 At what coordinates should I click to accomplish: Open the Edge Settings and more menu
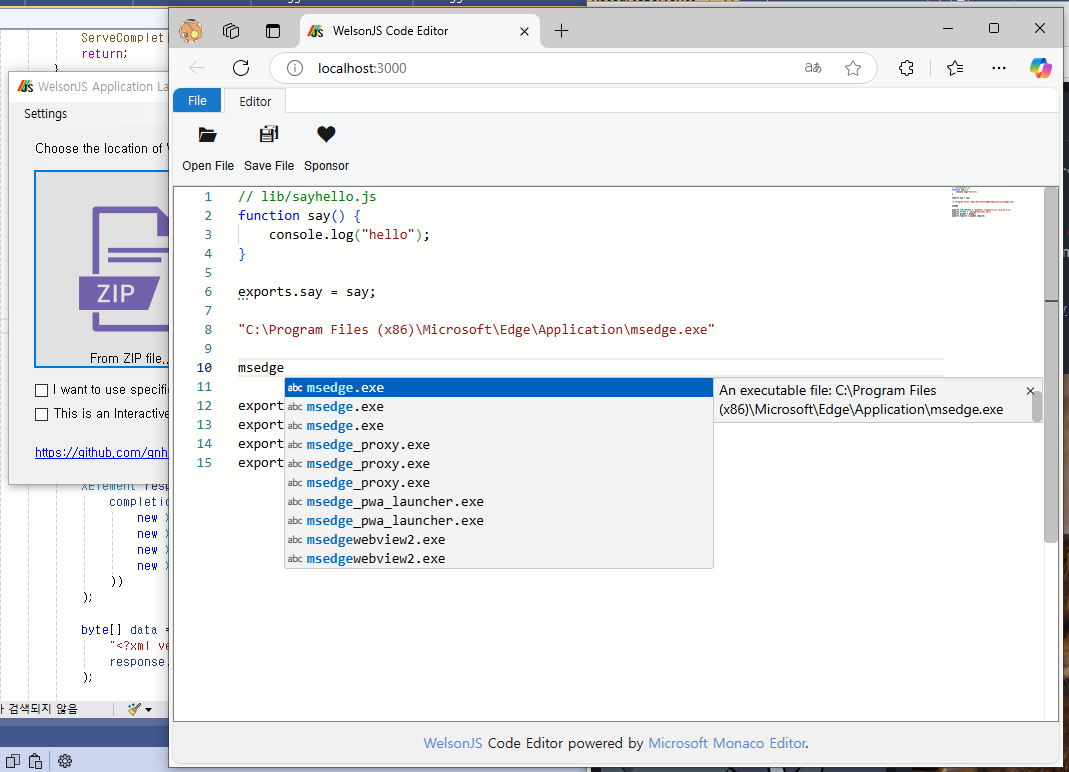[998, 68]
